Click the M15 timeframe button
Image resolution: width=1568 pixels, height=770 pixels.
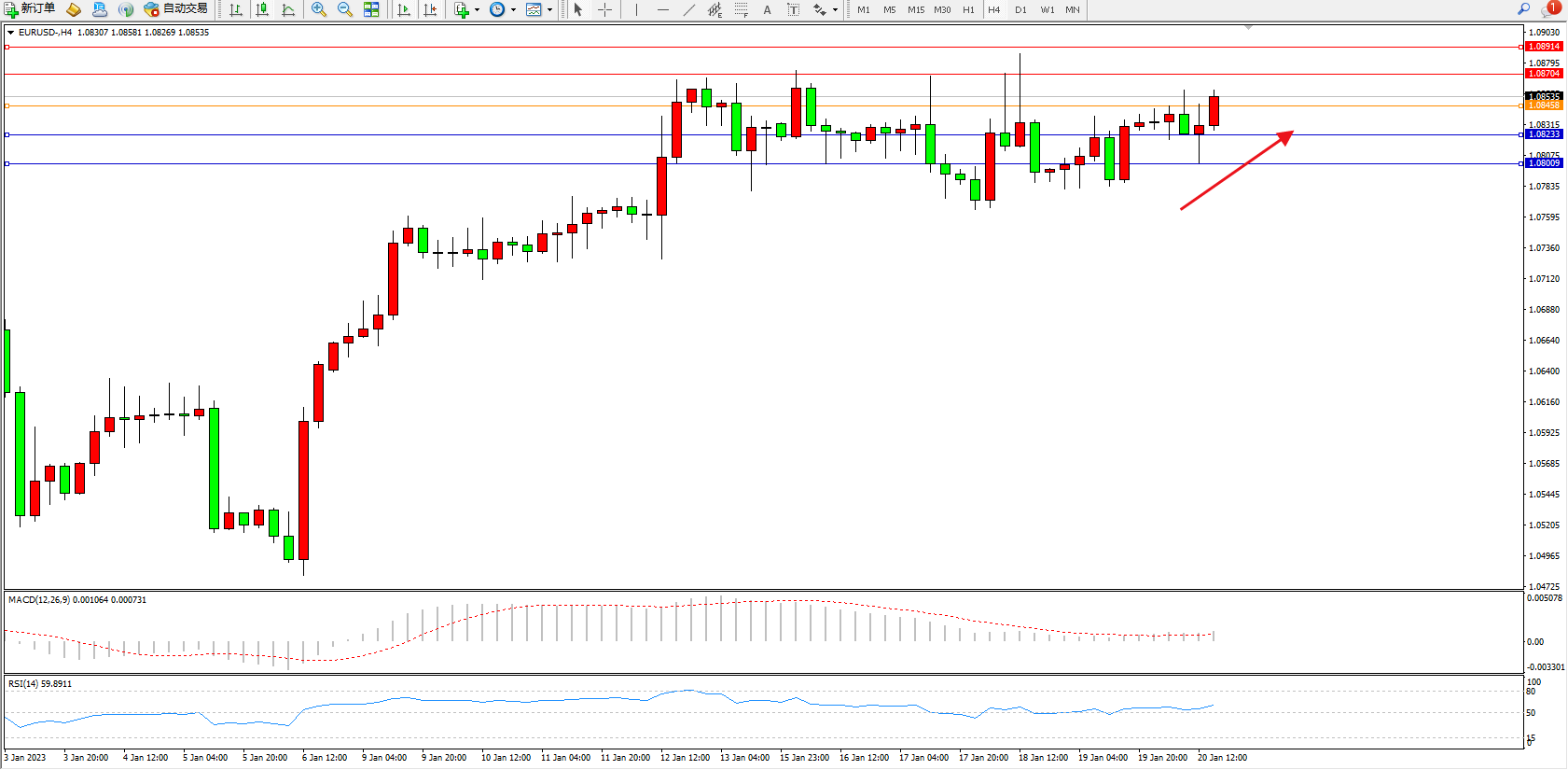[916, 9]
